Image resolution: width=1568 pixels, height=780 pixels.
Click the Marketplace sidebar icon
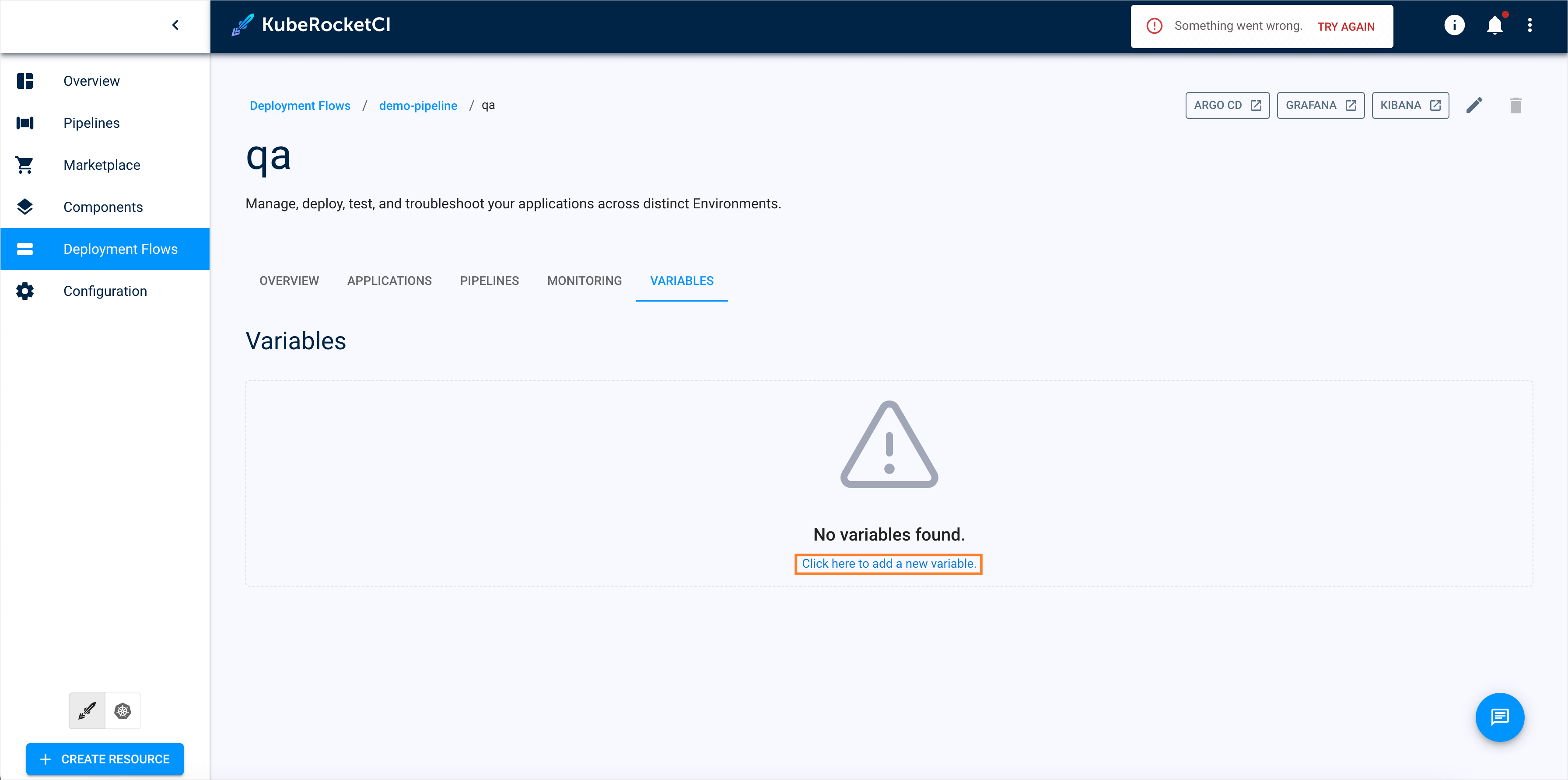[x=24, y=164]
